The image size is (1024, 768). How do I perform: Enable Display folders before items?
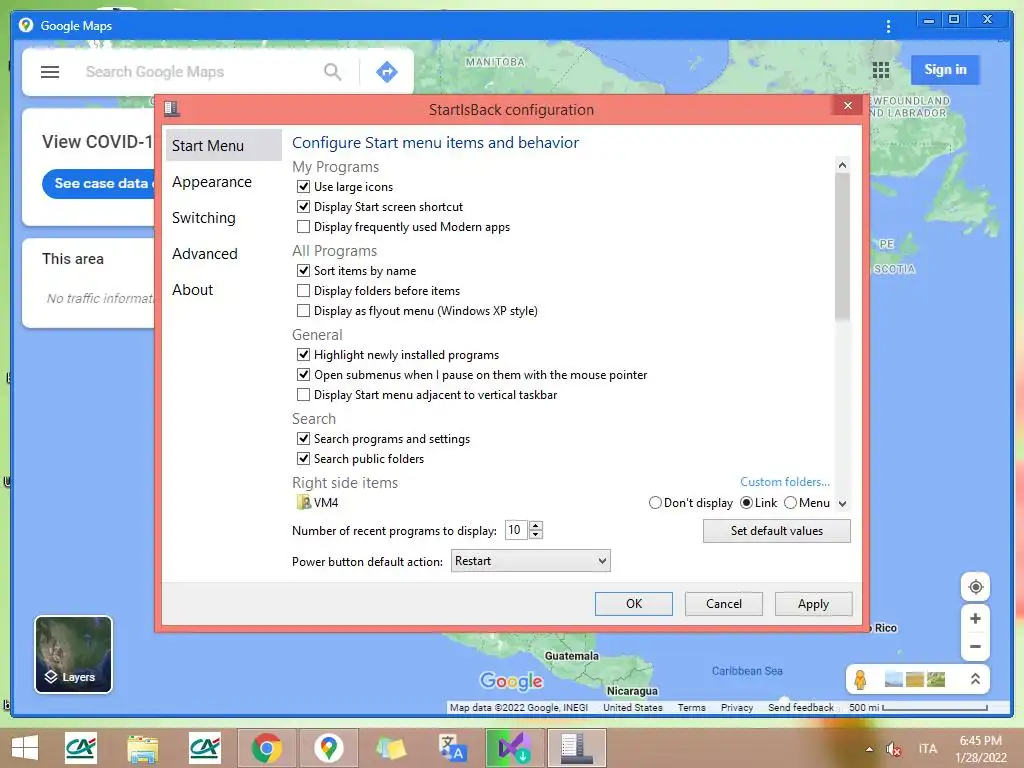[303, 291]
